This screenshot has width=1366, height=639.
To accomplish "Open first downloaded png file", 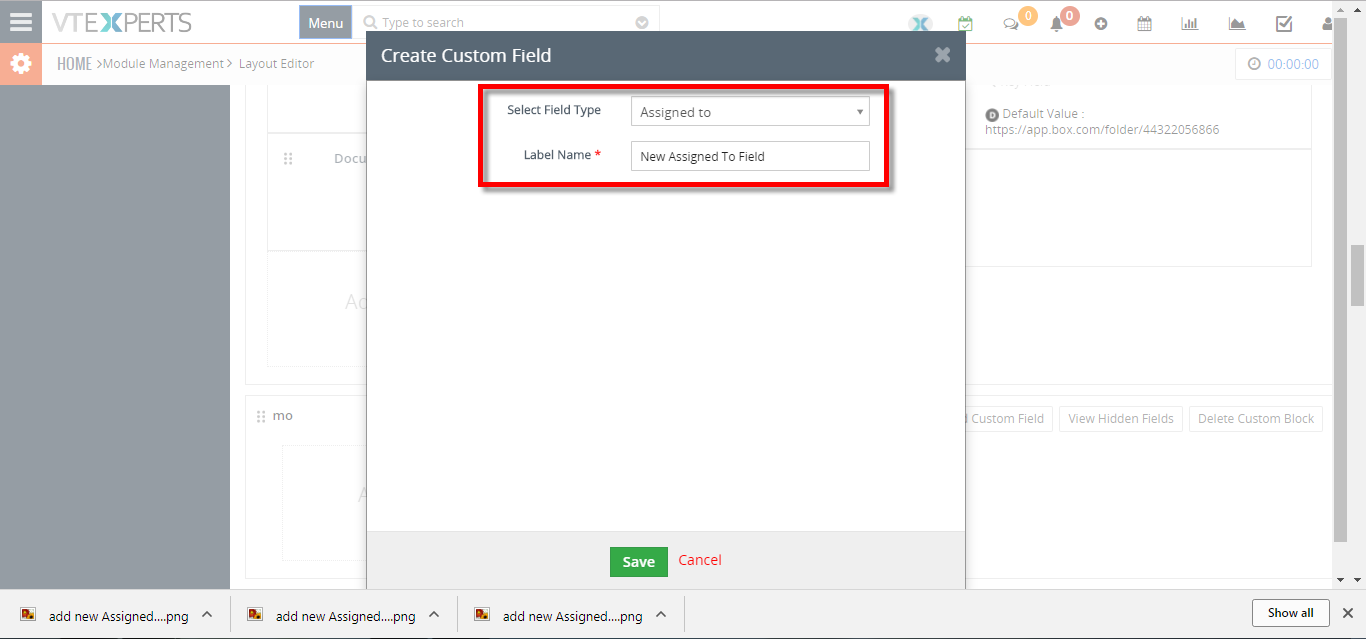I will [118, 616].
